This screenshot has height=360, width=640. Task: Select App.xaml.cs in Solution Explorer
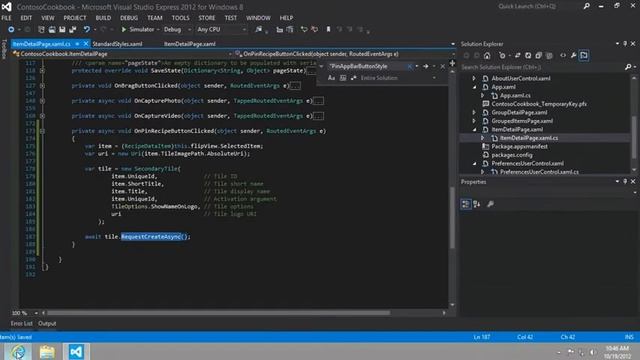(515, 96)
